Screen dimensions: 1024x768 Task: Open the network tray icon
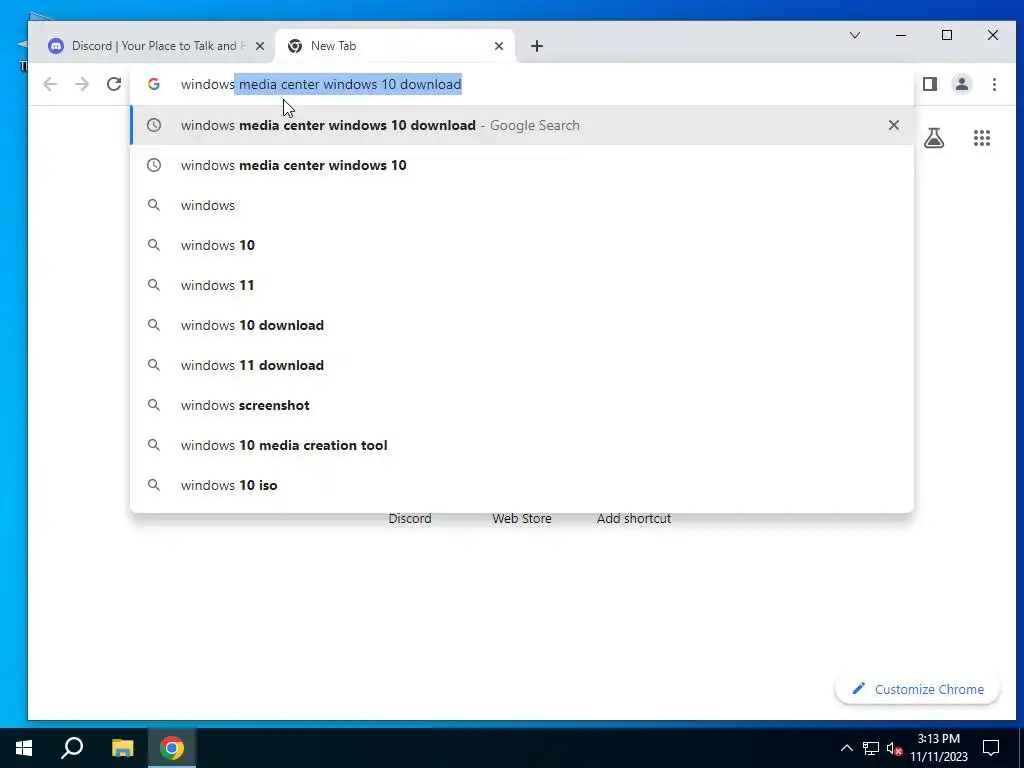(871, 748)
